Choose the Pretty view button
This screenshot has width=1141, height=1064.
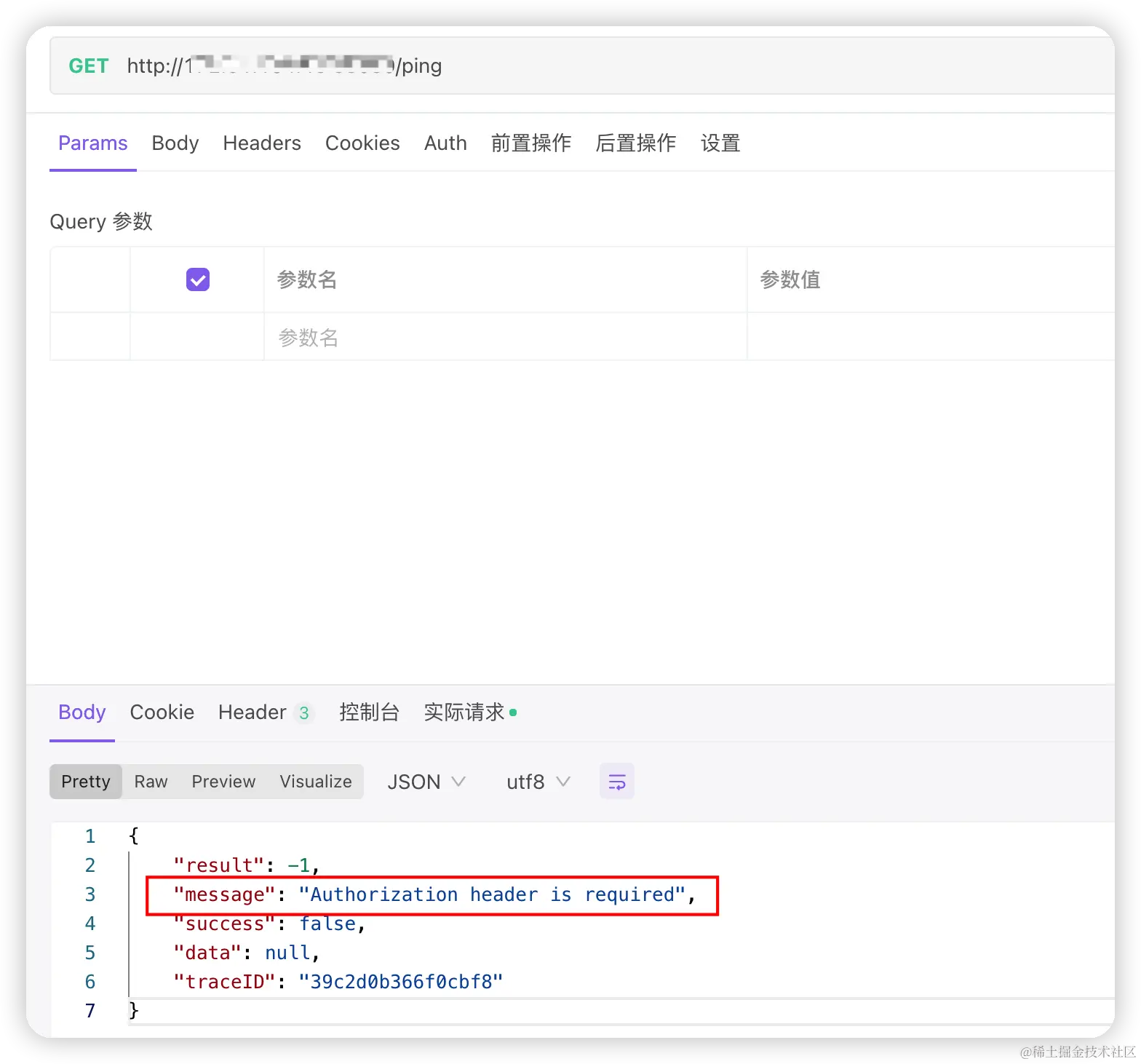86,782
